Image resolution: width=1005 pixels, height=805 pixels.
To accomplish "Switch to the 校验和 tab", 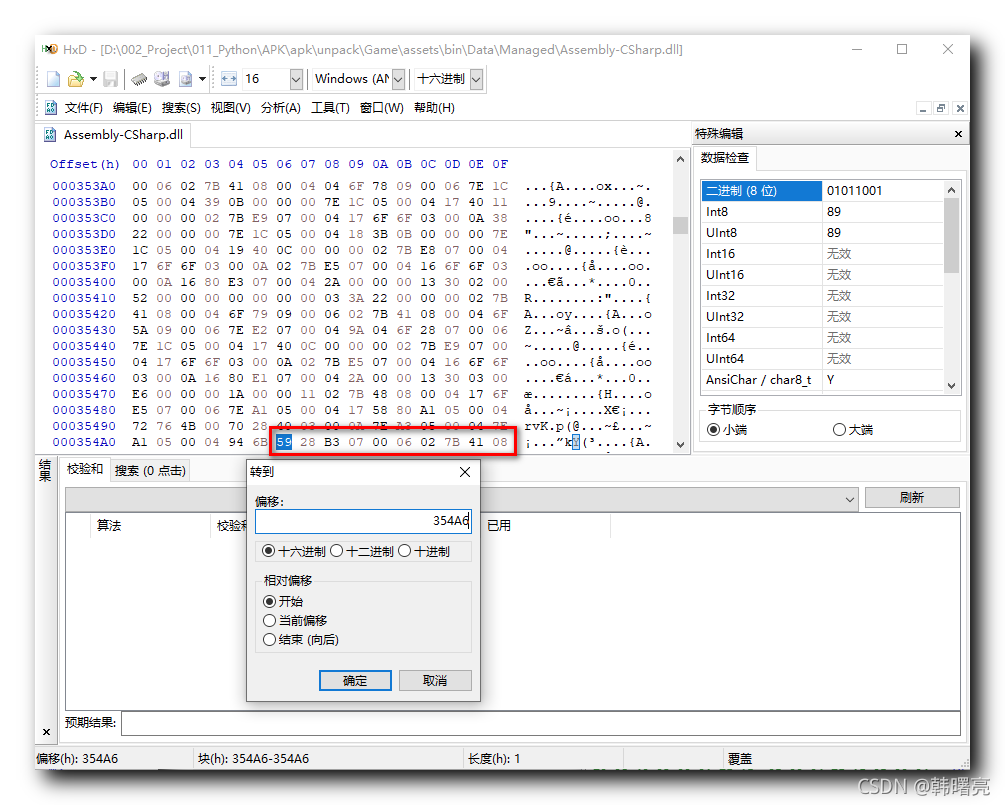I will click(85, 469).
